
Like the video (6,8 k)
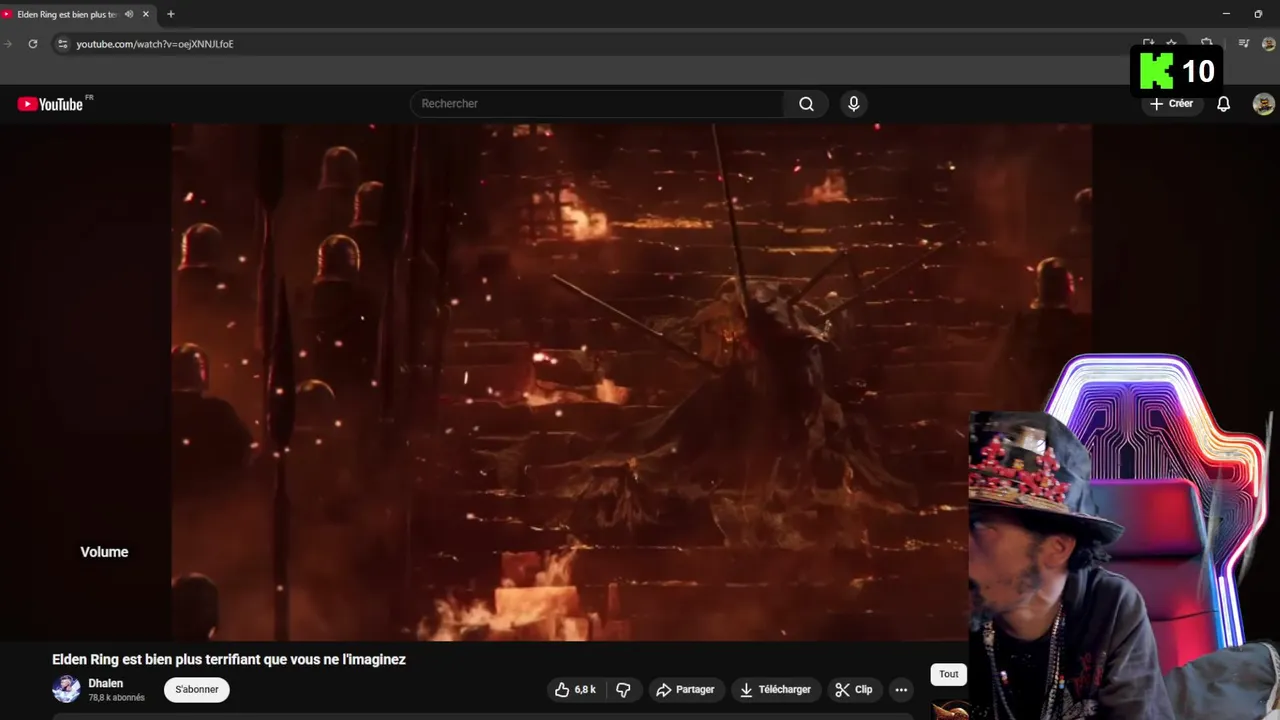(x=575, y=690)
